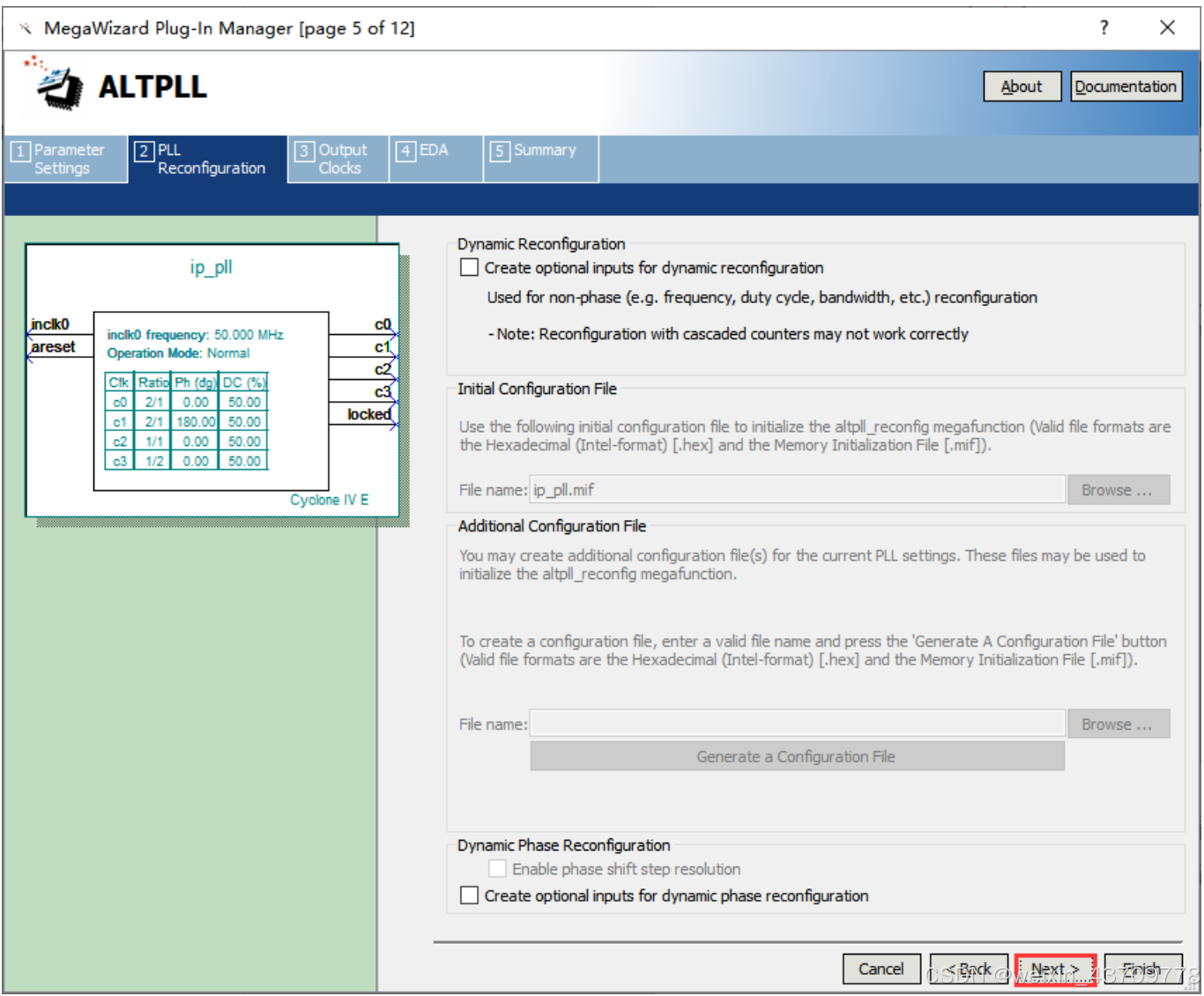Screen dimensions: 1204x996
Task: Click the inclk0 port label
Action: [50, 324]
